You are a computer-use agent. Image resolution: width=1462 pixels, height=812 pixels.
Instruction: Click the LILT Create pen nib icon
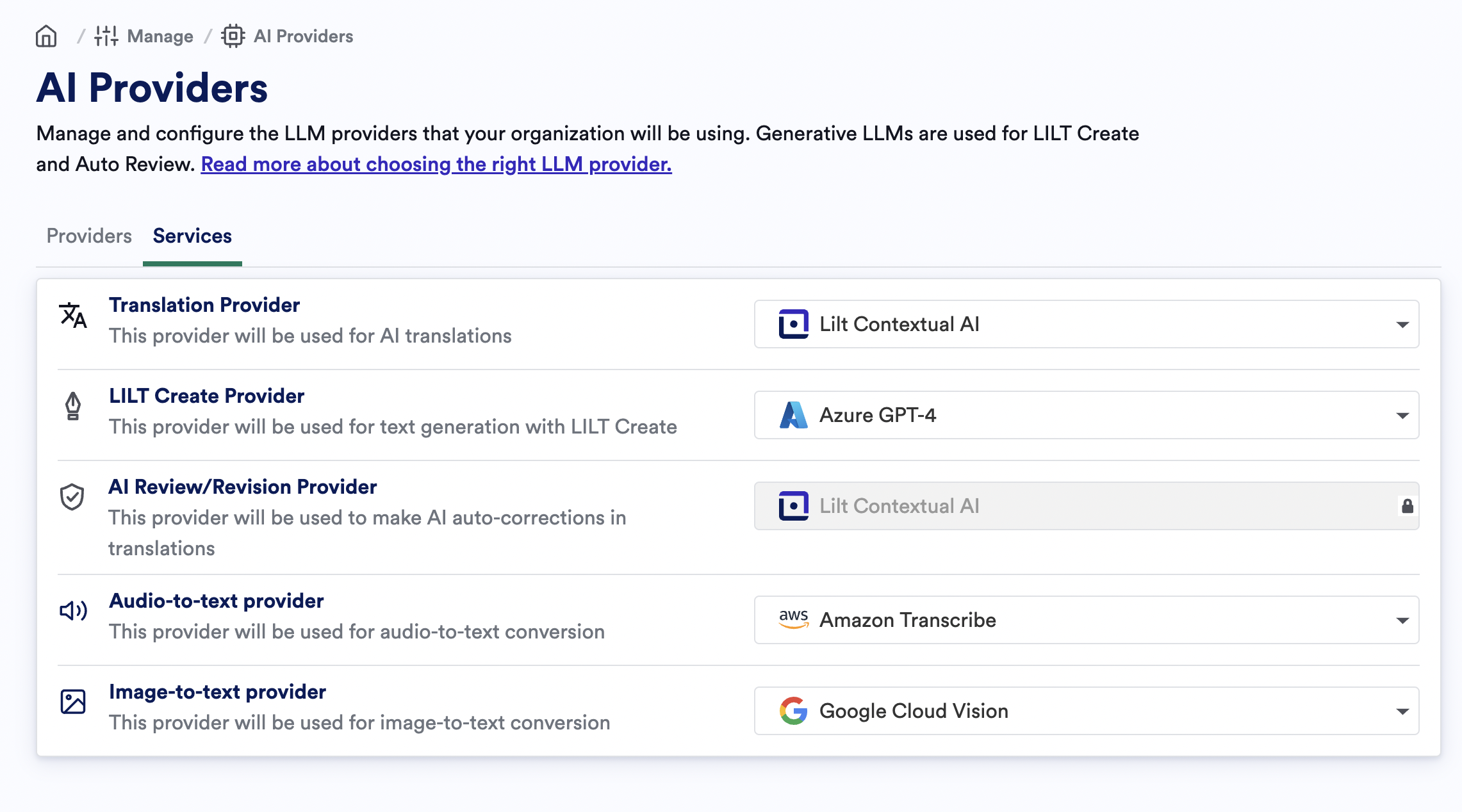73,406
